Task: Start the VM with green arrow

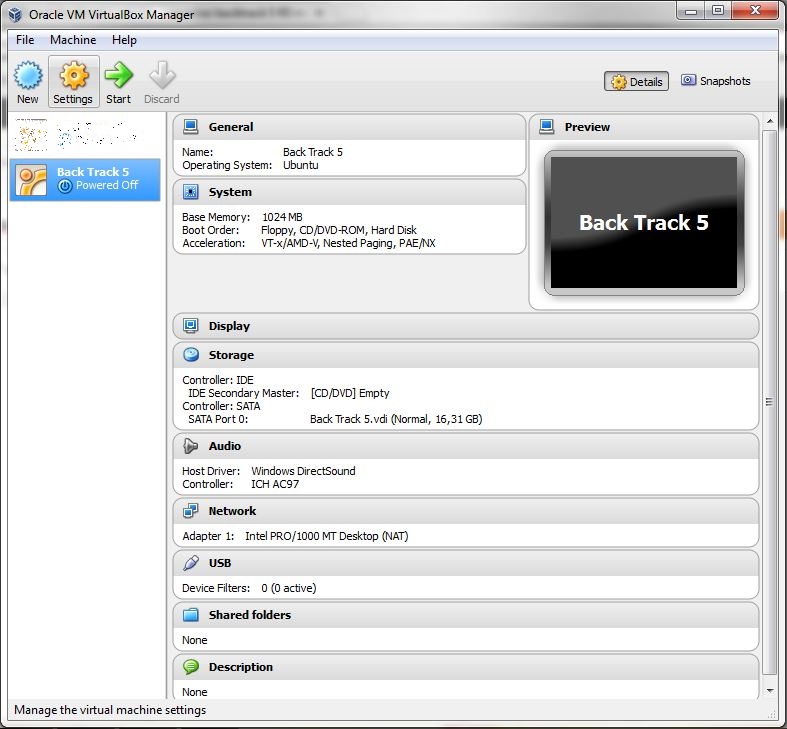Action: [x=118, y=75]
